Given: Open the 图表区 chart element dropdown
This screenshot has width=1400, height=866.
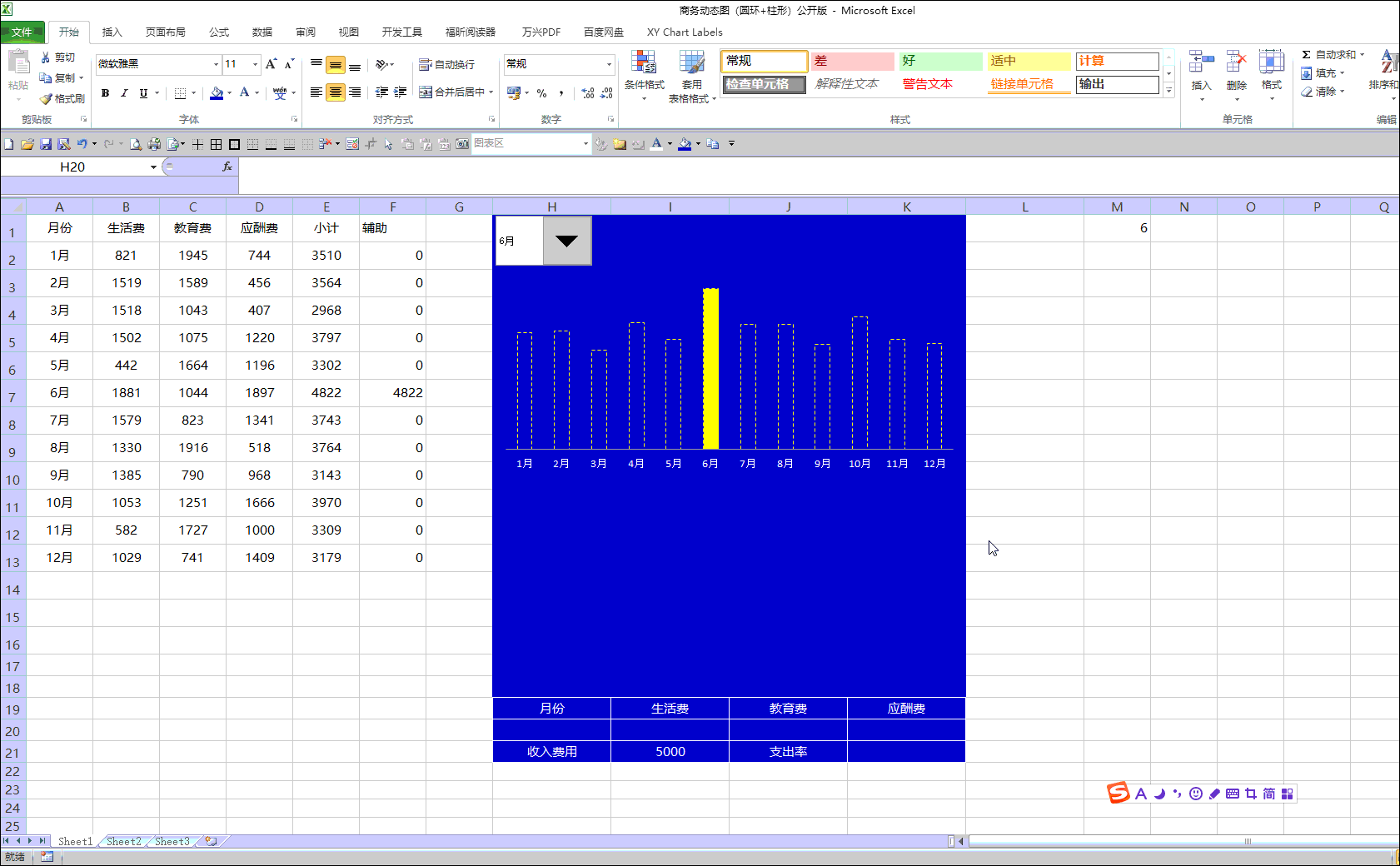Looking at the screenshot, I should tap(585, 144).
